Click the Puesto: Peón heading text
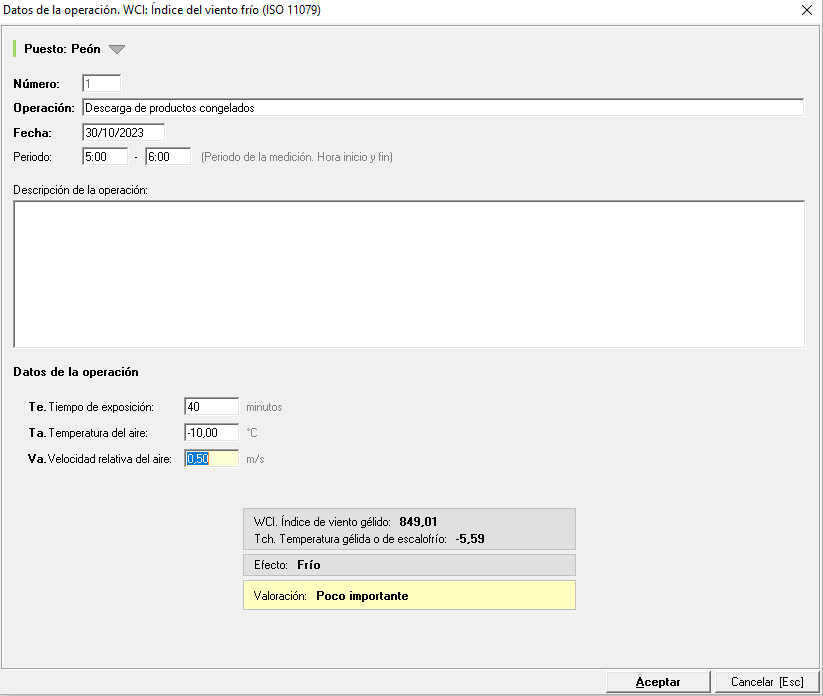Image resolution: width=823 pixels, height=696 pixels. click(62, 49)
